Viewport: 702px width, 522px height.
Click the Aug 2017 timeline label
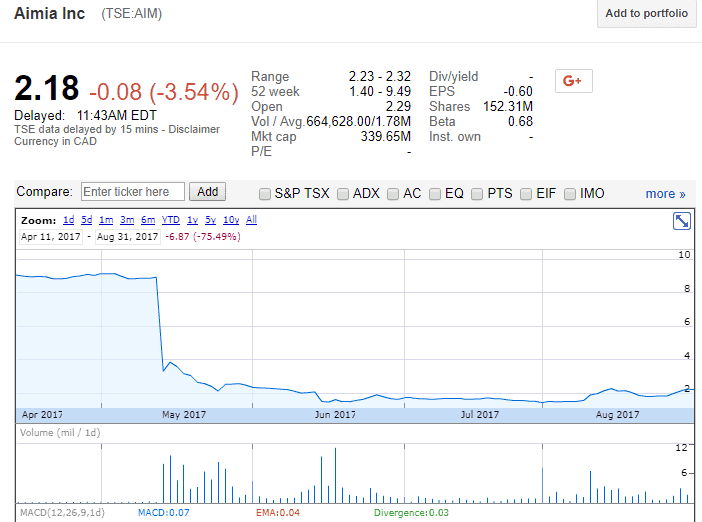point(617,415)
